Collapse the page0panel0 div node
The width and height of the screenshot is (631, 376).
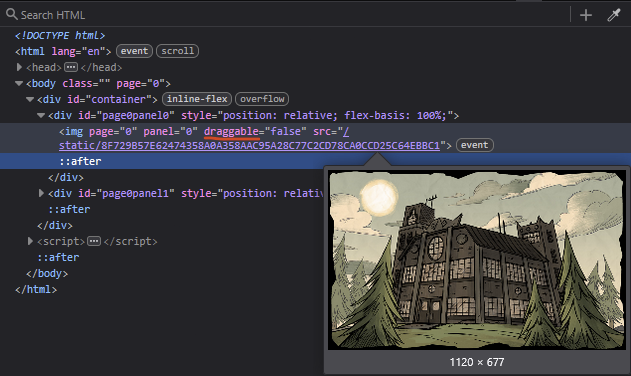[x=41, y=115]
